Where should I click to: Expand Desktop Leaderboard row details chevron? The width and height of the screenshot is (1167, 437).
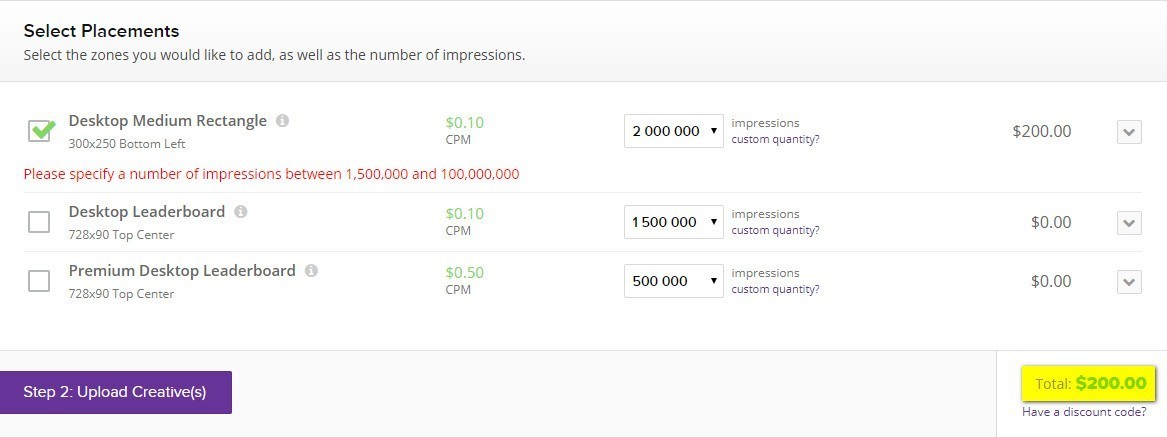(1129, 223)
